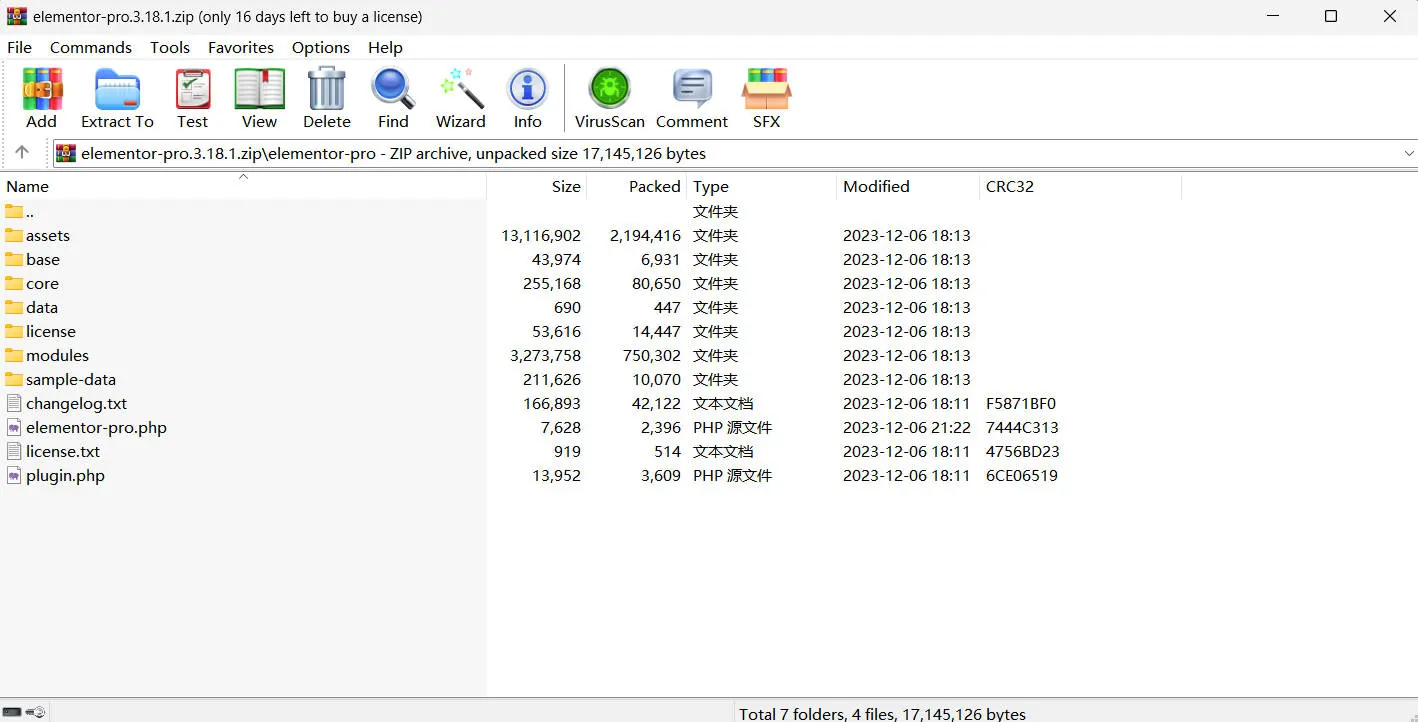Screen dimensions: 1418x722
Task: Sort by the Name column header
Action: coord(243,186)
